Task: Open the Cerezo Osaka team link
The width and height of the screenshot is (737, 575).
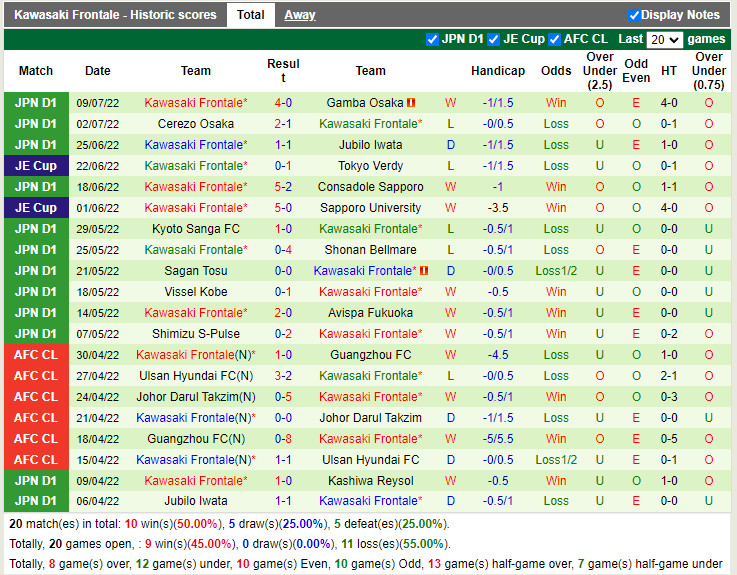Action: pos(196,124)
